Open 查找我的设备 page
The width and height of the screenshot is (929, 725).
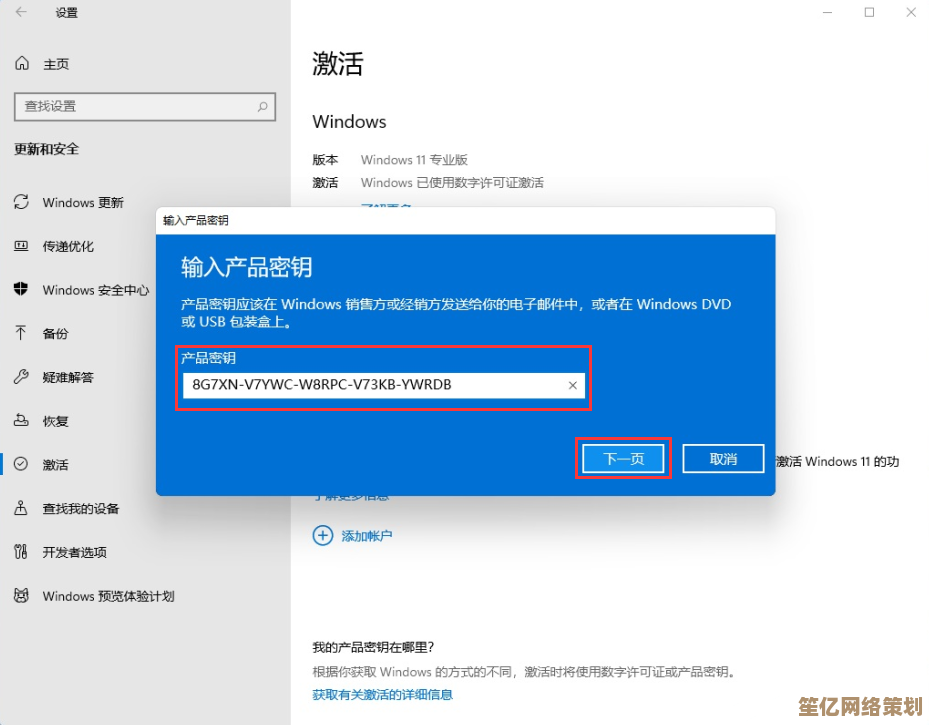coord(80,509)
